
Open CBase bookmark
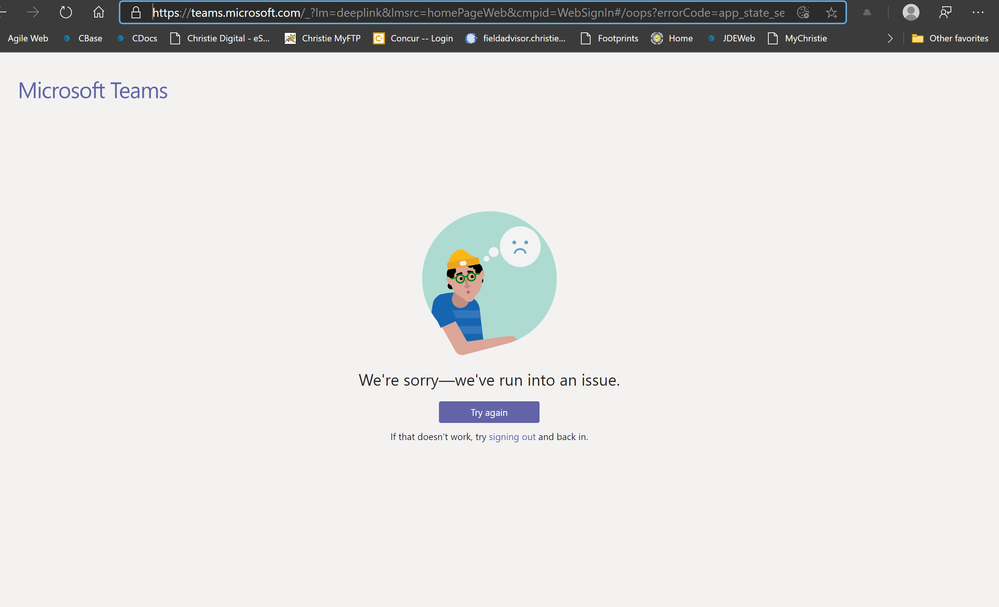(83, 38)
